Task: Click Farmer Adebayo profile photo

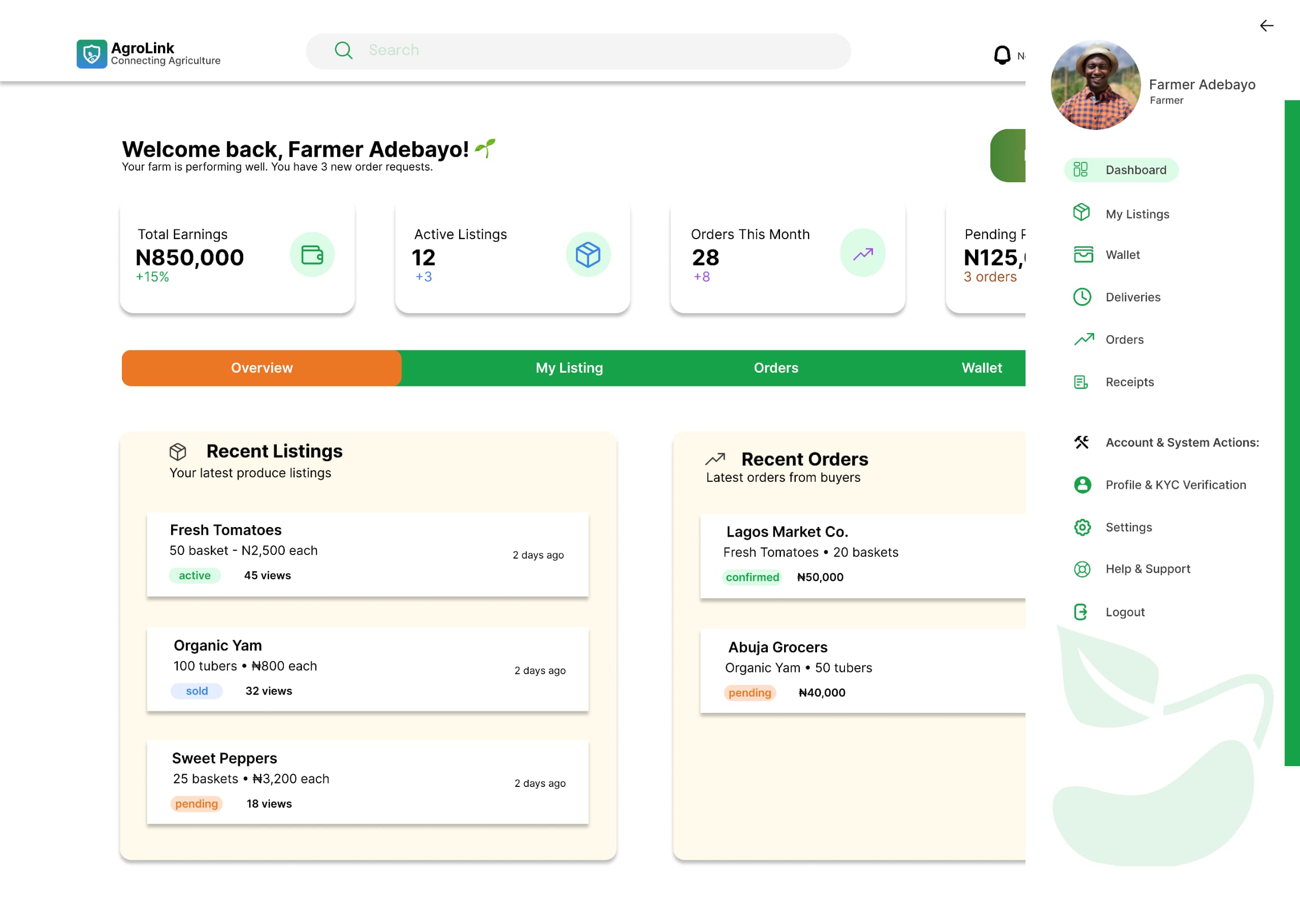Action: (1095, 85)
